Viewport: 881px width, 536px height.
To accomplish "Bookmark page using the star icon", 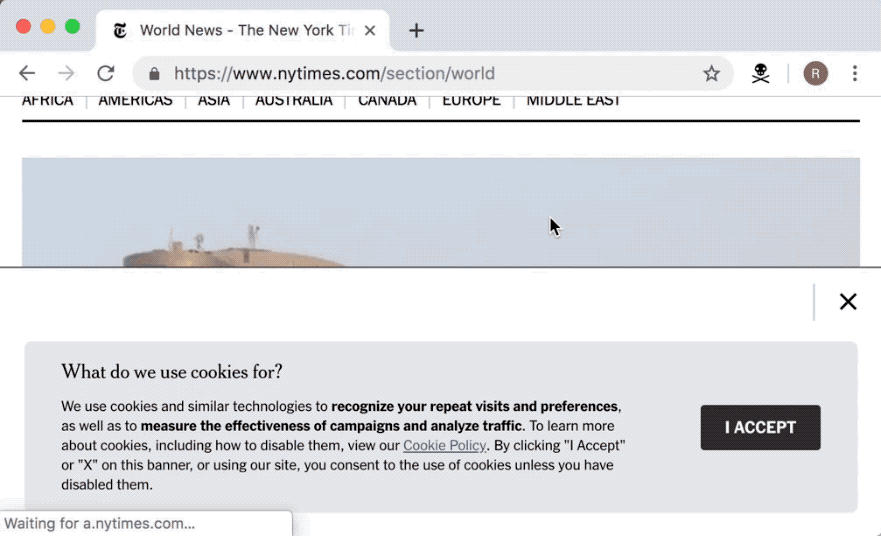I will click(x=711, y=73).
